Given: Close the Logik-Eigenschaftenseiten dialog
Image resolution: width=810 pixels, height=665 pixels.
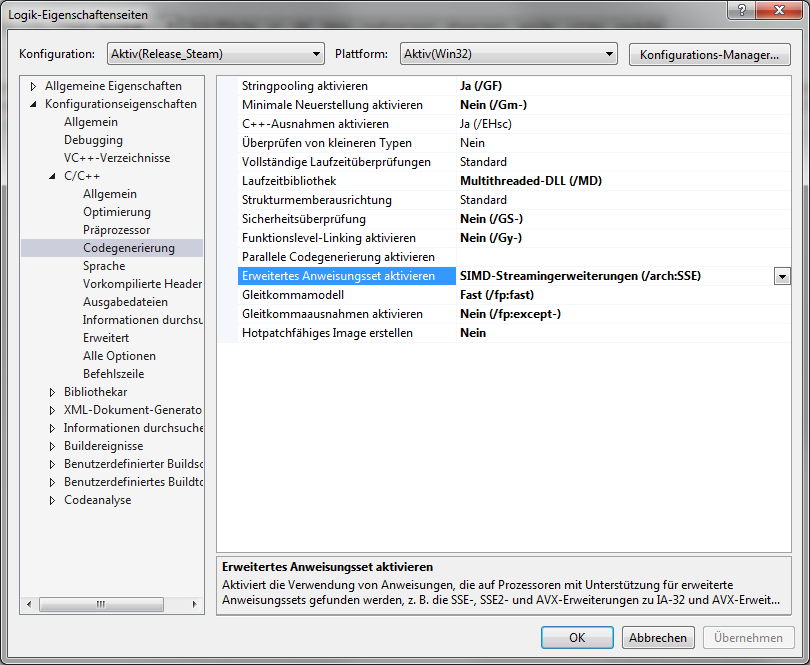Looking at the screenshot, I should 781,11.
